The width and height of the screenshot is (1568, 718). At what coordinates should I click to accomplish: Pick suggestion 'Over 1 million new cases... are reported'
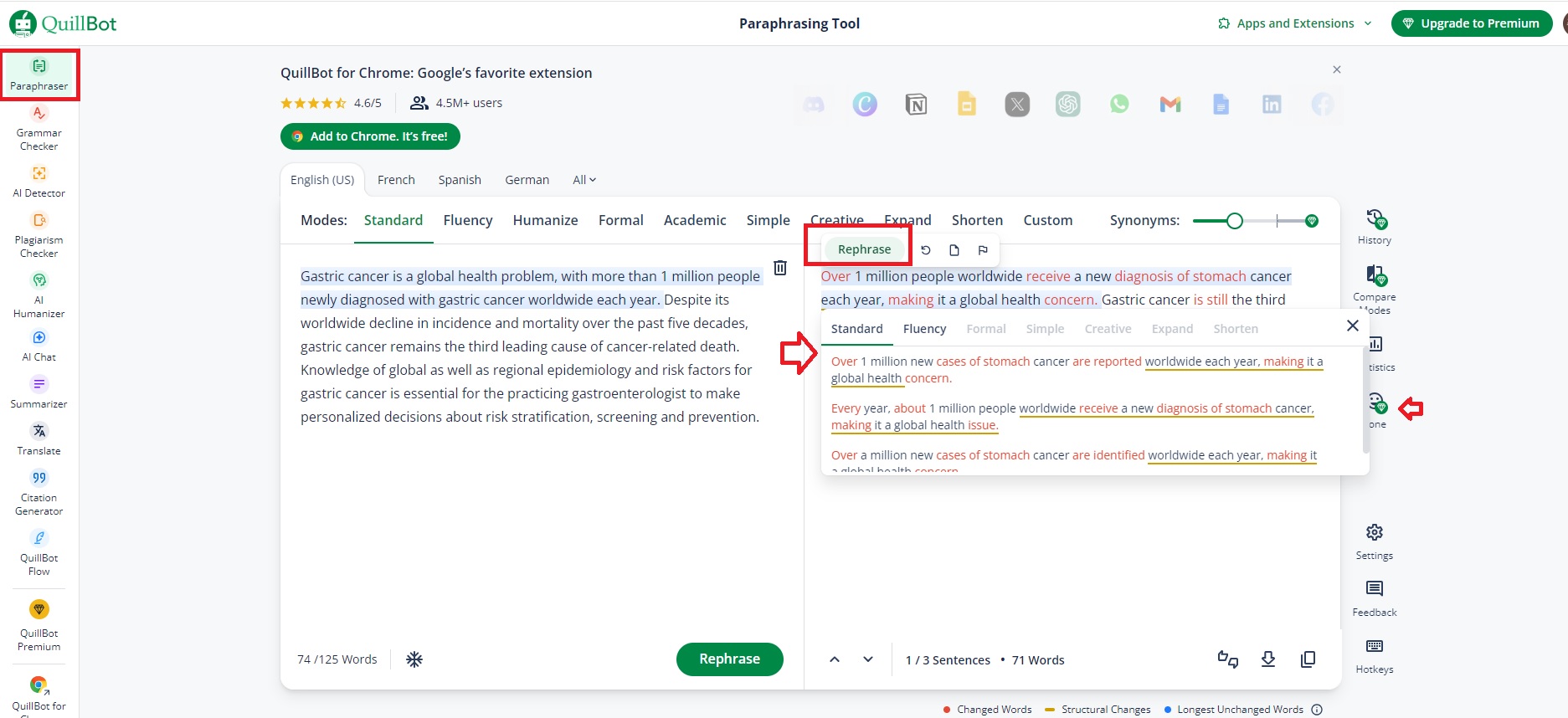(x=1077, y=370)
